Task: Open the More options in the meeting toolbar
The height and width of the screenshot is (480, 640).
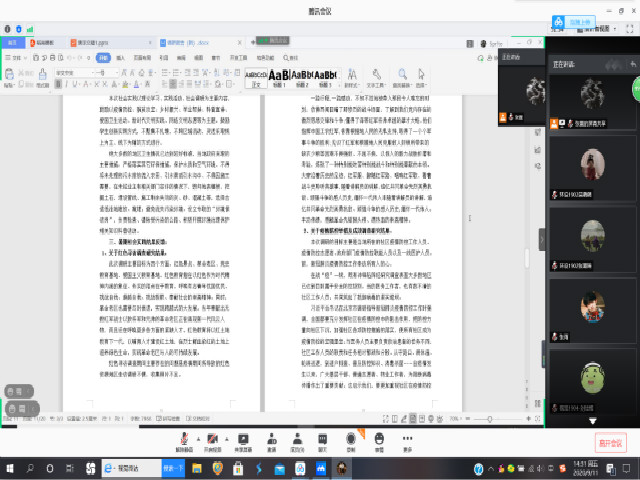Action: tap(407, 442)
